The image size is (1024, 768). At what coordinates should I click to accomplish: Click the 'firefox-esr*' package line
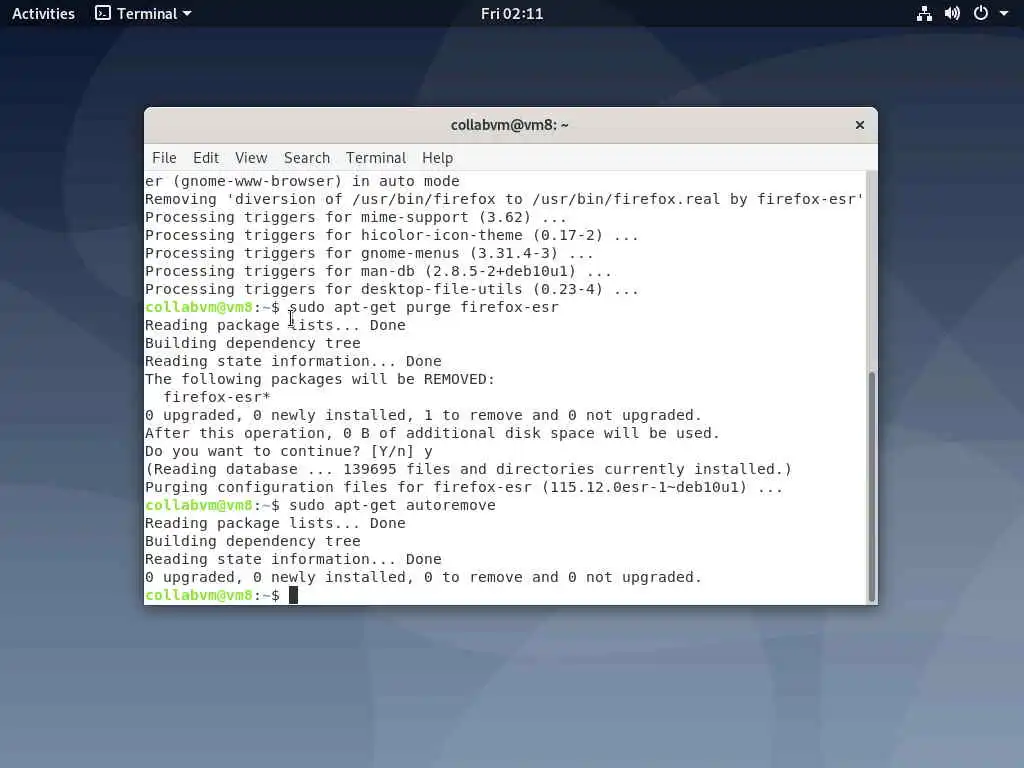pos(217,397)
